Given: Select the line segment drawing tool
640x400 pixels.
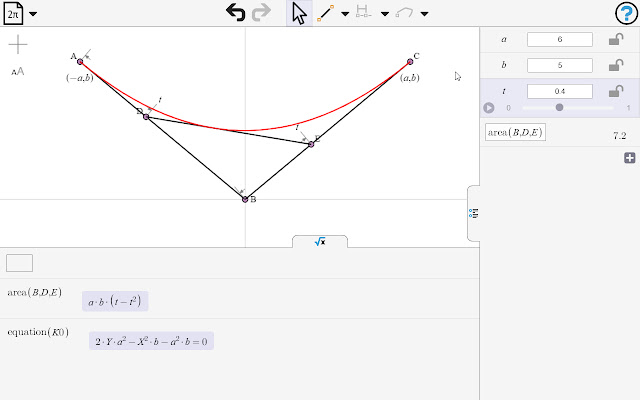Looking at the screenshot, I should [x=325, y=14].
